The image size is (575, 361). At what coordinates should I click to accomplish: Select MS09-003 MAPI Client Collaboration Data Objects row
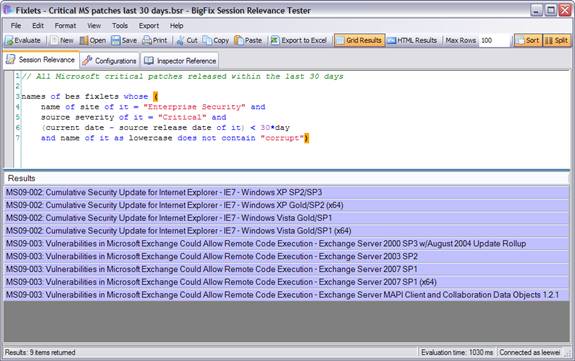tap(287, 295)
